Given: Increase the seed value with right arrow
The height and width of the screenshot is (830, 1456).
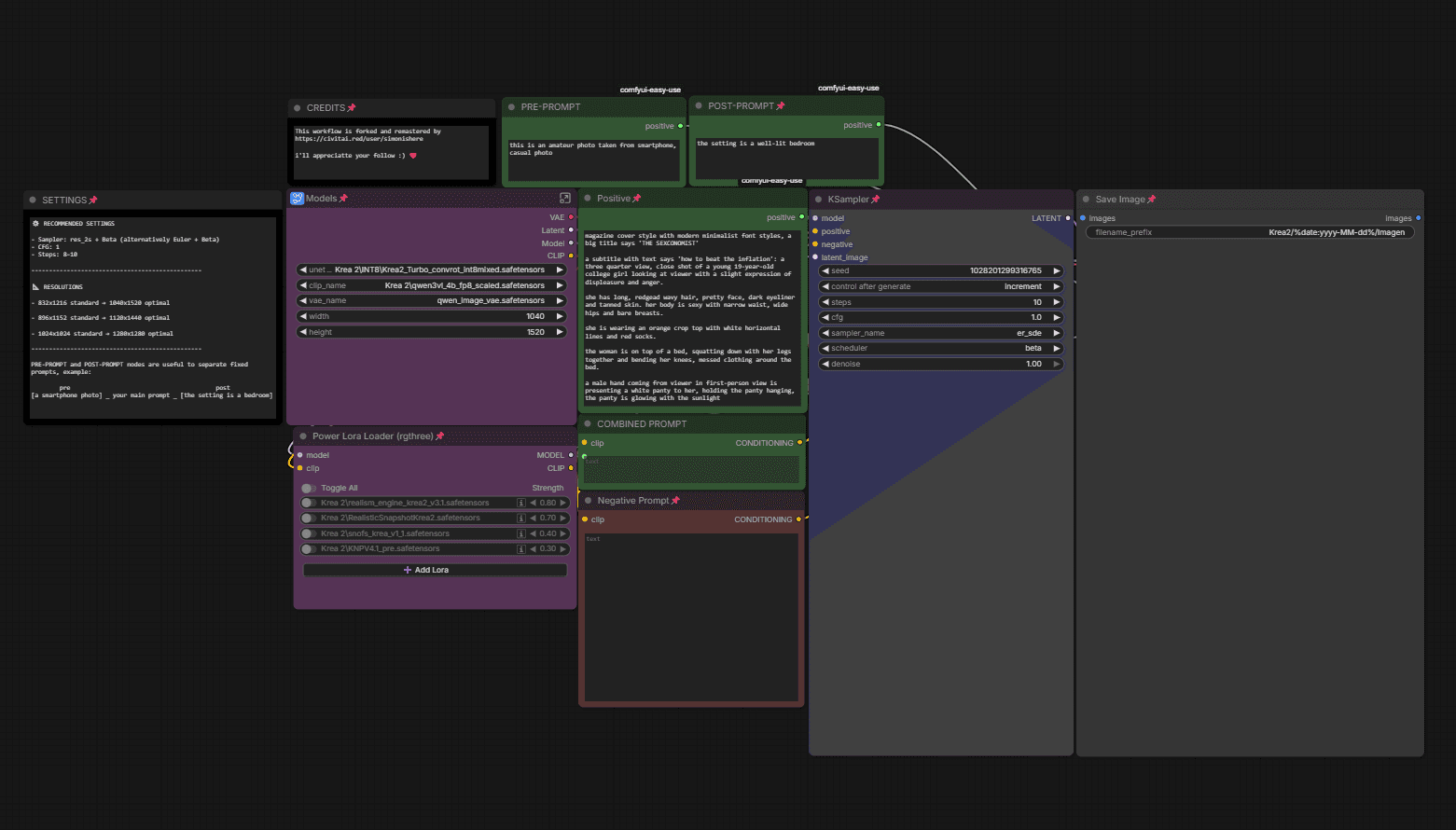Looking at the screenshot, I should [1056, 270].
